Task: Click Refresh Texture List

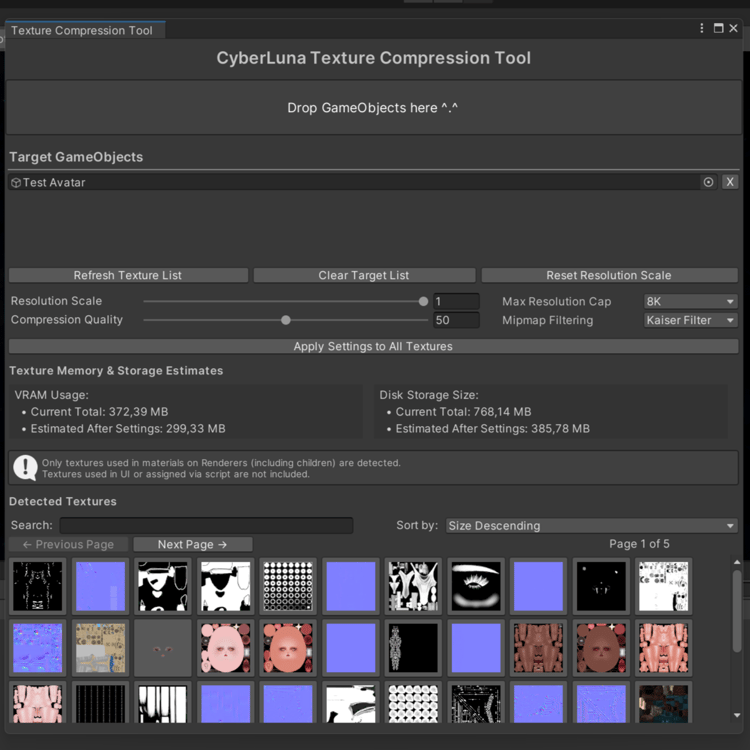Action: coord(128,276)
